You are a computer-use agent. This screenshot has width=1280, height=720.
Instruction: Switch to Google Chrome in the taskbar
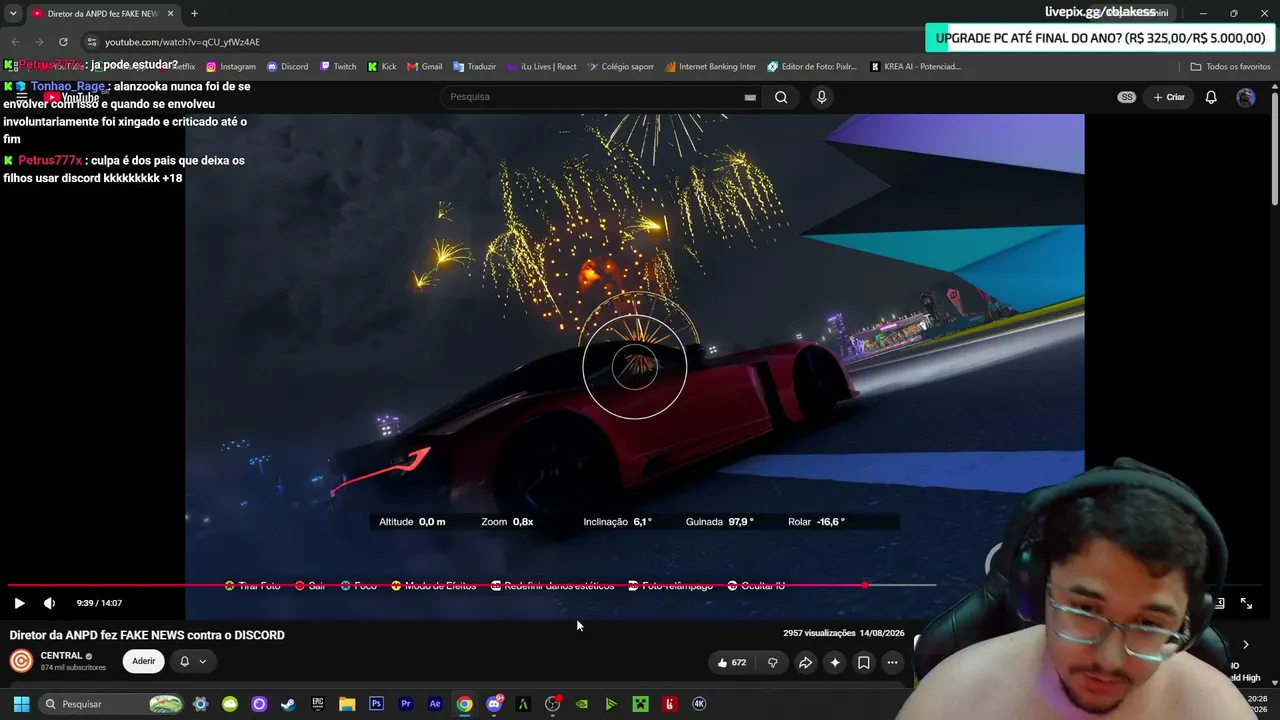[x=464, y=704]
